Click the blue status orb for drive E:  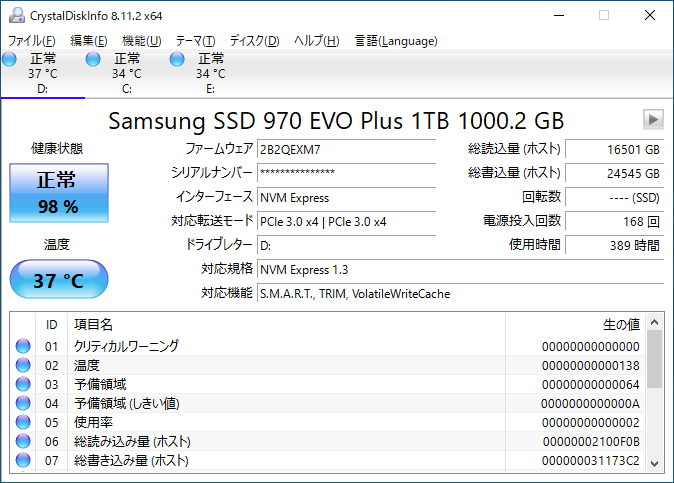click(x=177, y=59)
